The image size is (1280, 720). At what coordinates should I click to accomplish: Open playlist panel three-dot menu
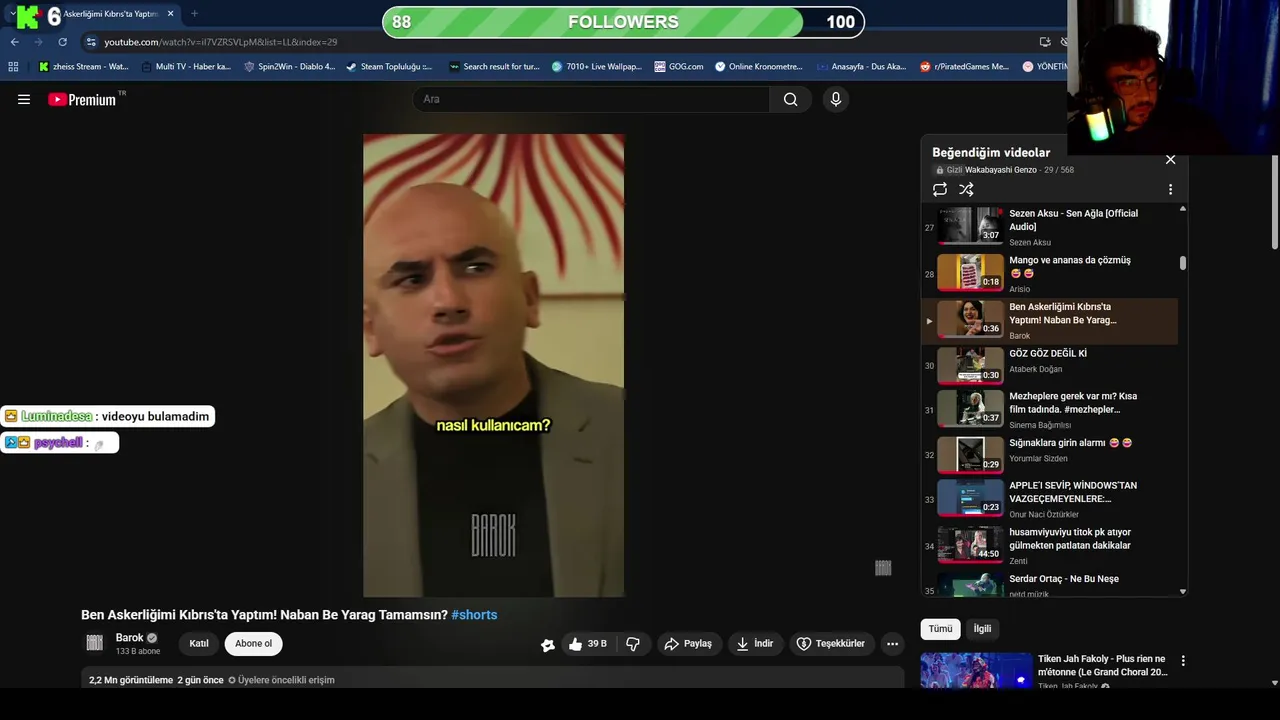coord(1170,189)
